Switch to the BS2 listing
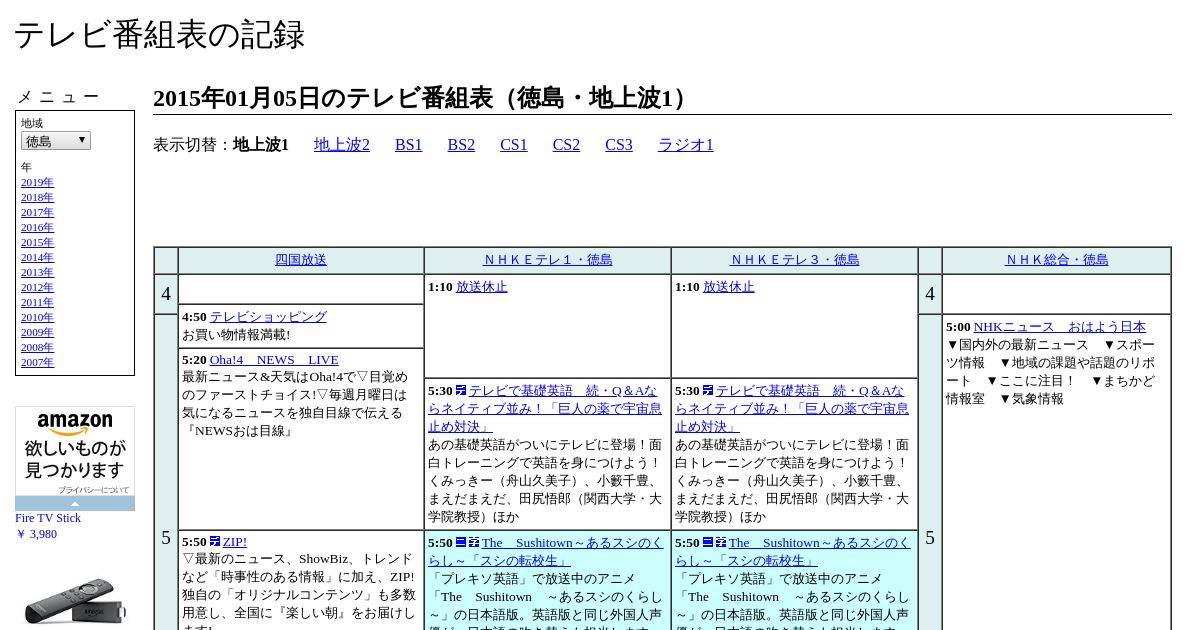Screen dimensions: 1200x630 [461, 145]
